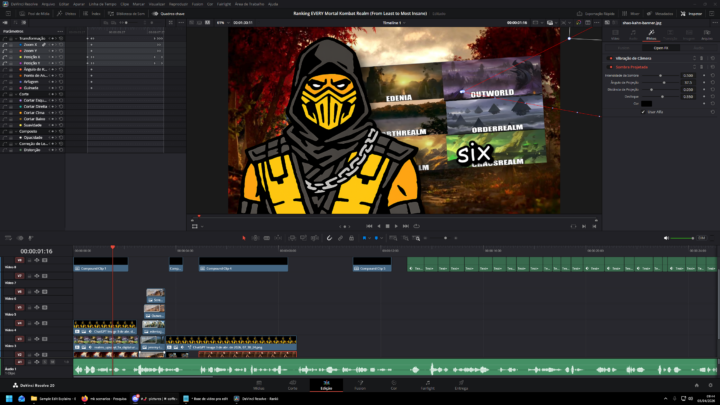Image resolution: width=720 pixels, height=405 pixels.
Task: Mute the Audio 1 track
Action: (x=52, y=362)
